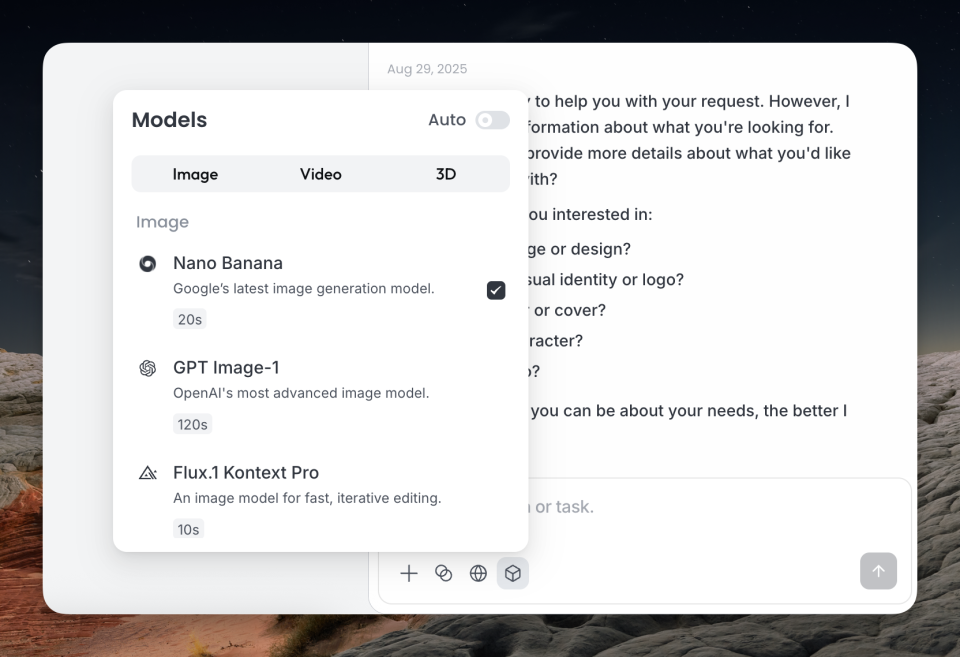Click the Aug 29, 2025 date label
Viewport: 960px width, 657px height.
coord(427,69)
